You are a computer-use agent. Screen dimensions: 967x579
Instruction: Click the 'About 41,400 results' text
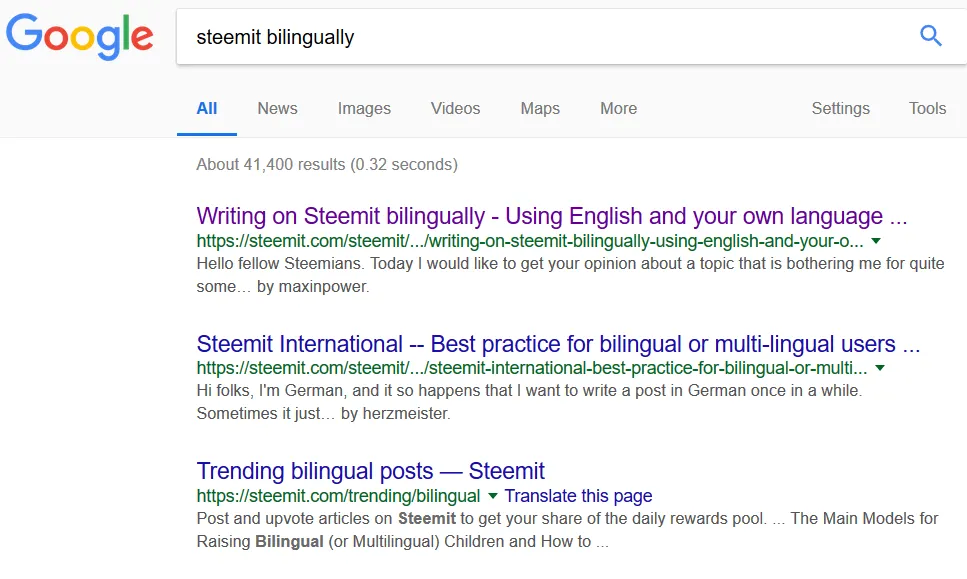(x=327, y=165)
